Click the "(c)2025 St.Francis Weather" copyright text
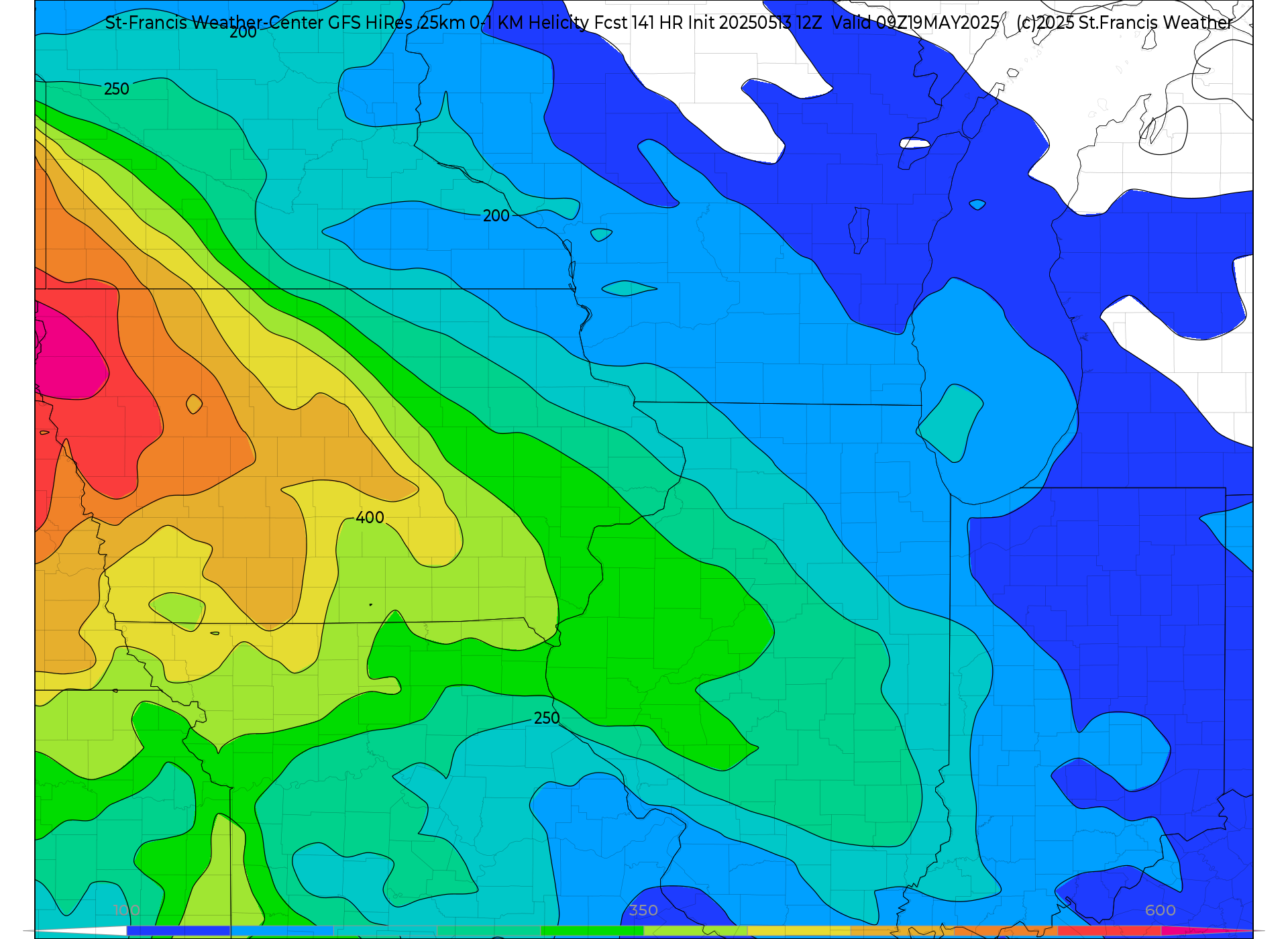Screen dimensions: 1288x939 tap(1124, 23)
